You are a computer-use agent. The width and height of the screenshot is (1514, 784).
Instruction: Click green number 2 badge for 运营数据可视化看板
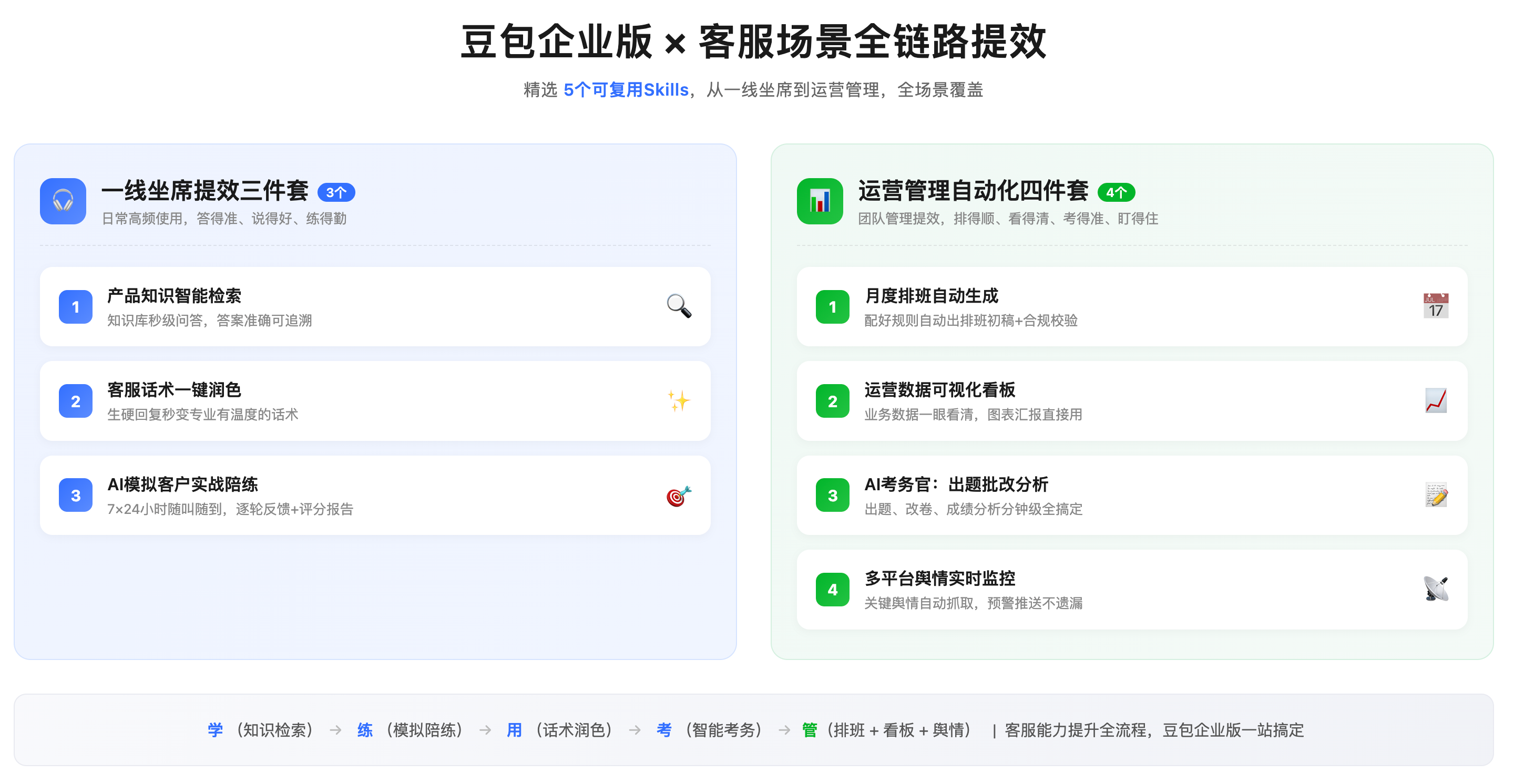pyautogui.click(x=832, y=401)
